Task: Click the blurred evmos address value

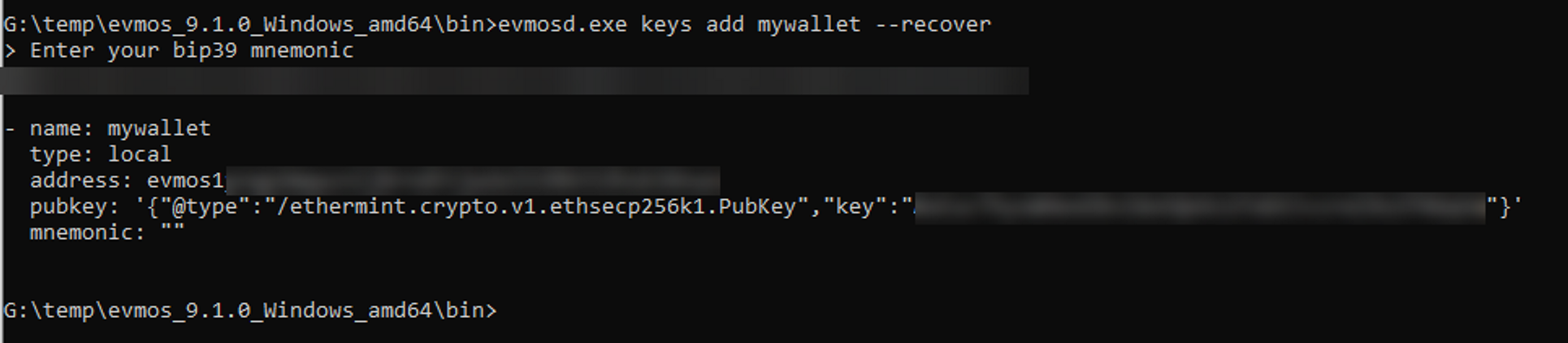Action: pyautogui.click(x=473, y=180)
